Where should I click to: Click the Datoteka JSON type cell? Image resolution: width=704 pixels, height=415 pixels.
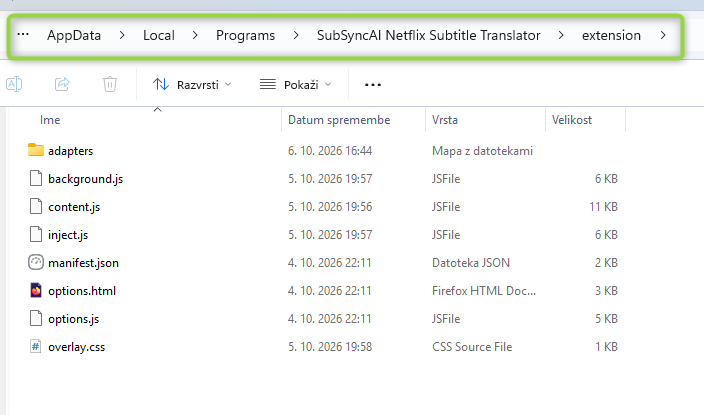[471, 263]
